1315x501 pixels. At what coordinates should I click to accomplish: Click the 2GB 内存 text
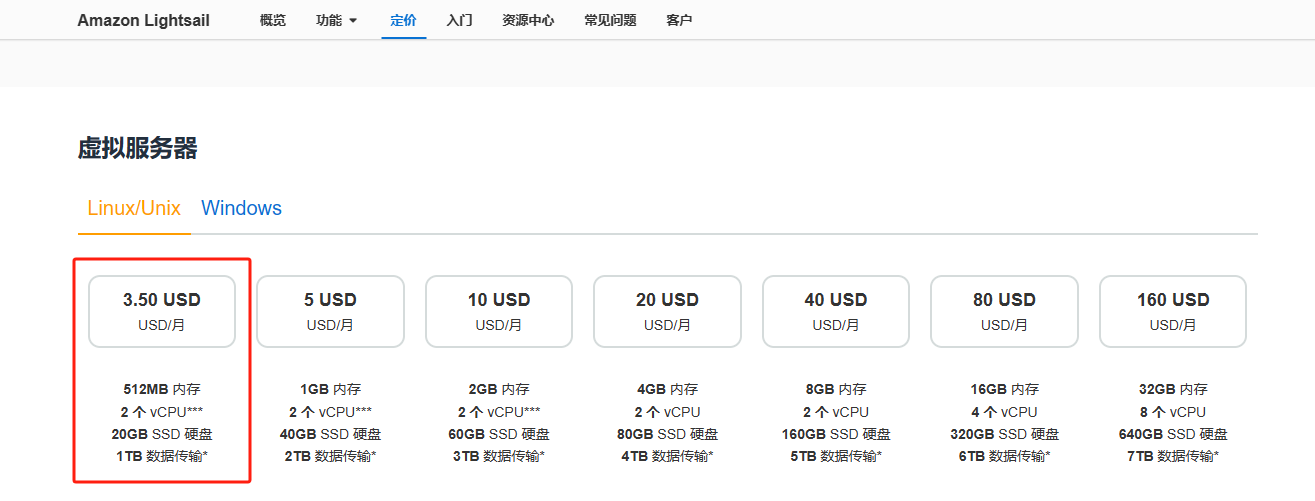(499, 389)
